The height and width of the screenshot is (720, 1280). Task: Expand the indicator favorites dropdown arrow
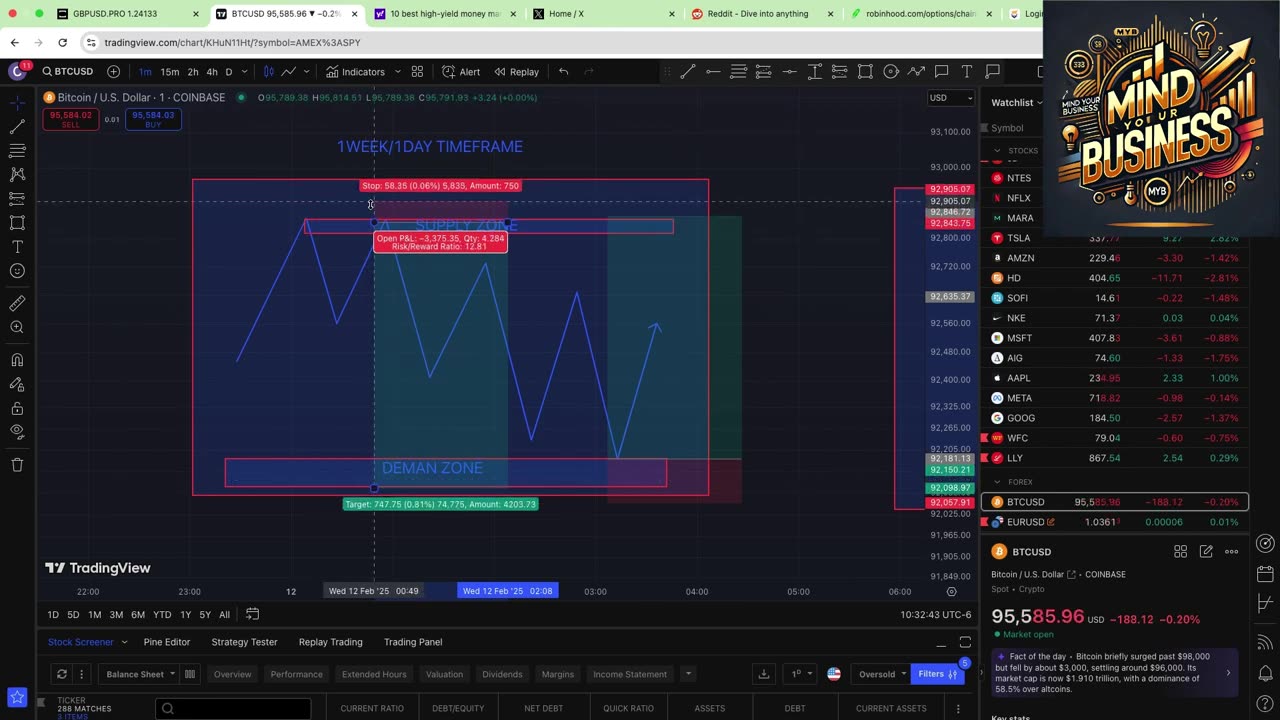click(x=397, y=72)
